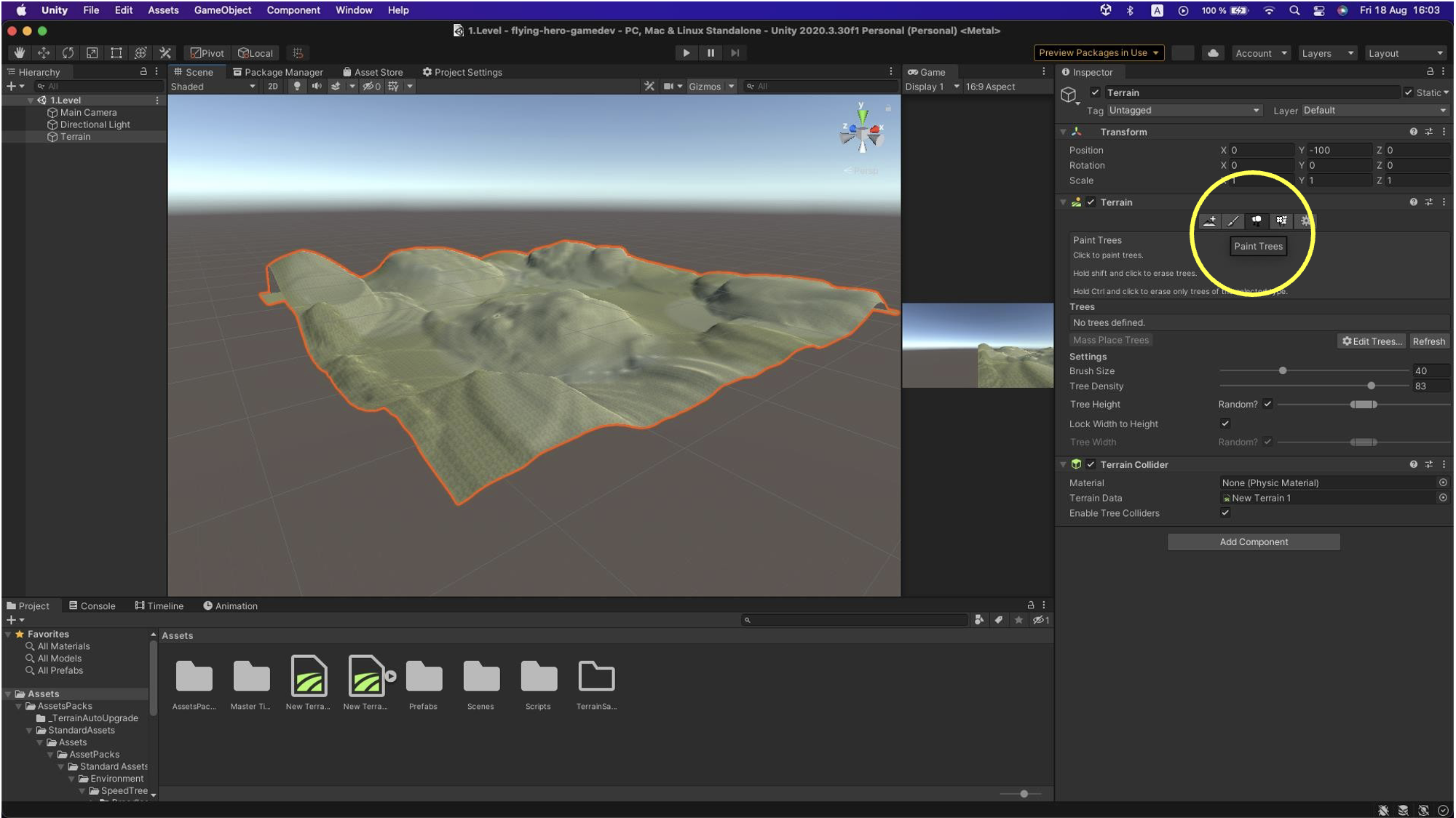The height and width of the screenshot is (818, 1456).
Task: Toggle scene audio speaker icon
Action: click(317, 87)
